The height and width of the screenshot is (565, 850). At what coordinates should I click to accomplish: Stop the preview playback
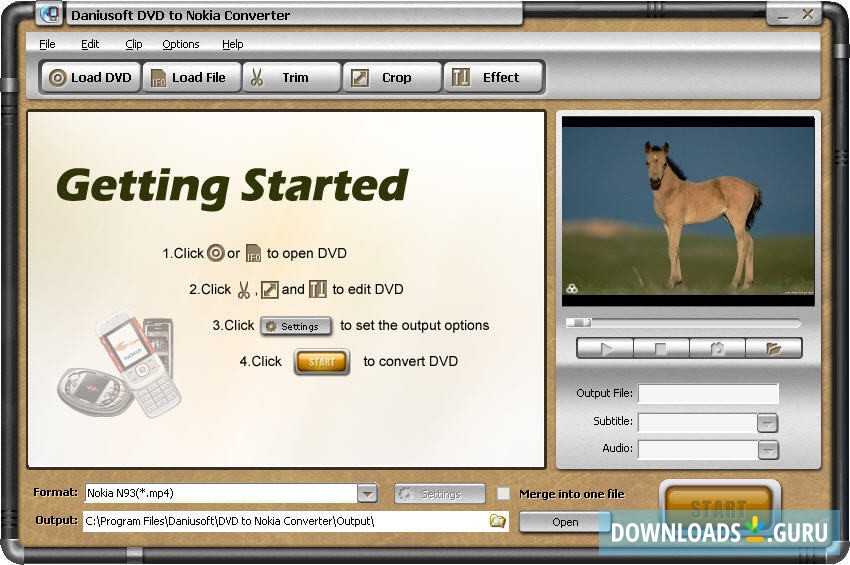click(x=661, y=348)
